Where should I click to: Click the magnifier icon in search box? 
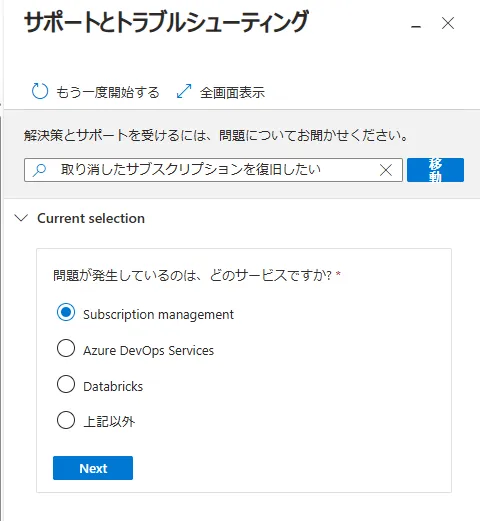click(x=40, y=170)
